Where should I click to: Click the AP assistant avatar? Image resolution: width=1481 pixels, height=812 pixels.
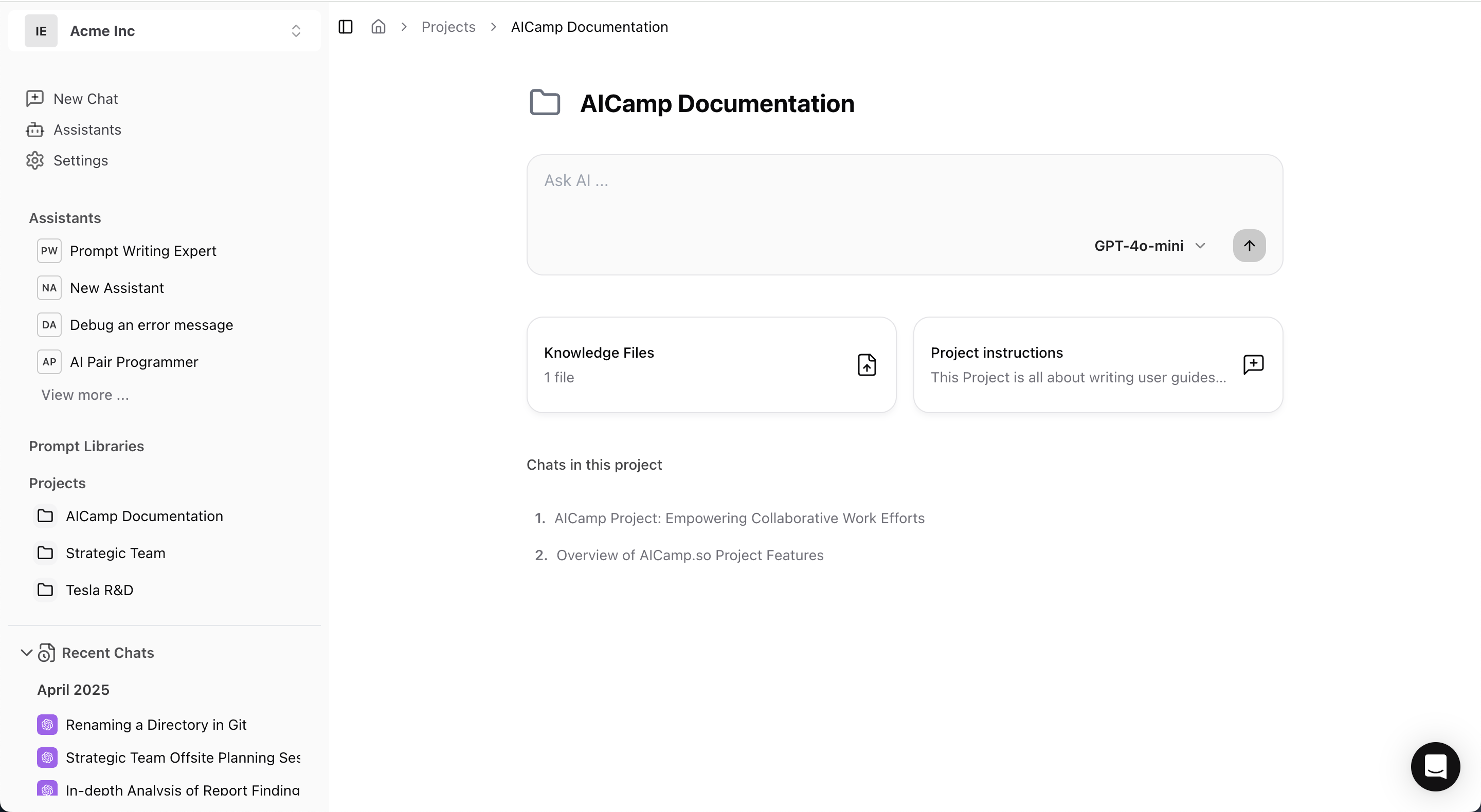49,361
